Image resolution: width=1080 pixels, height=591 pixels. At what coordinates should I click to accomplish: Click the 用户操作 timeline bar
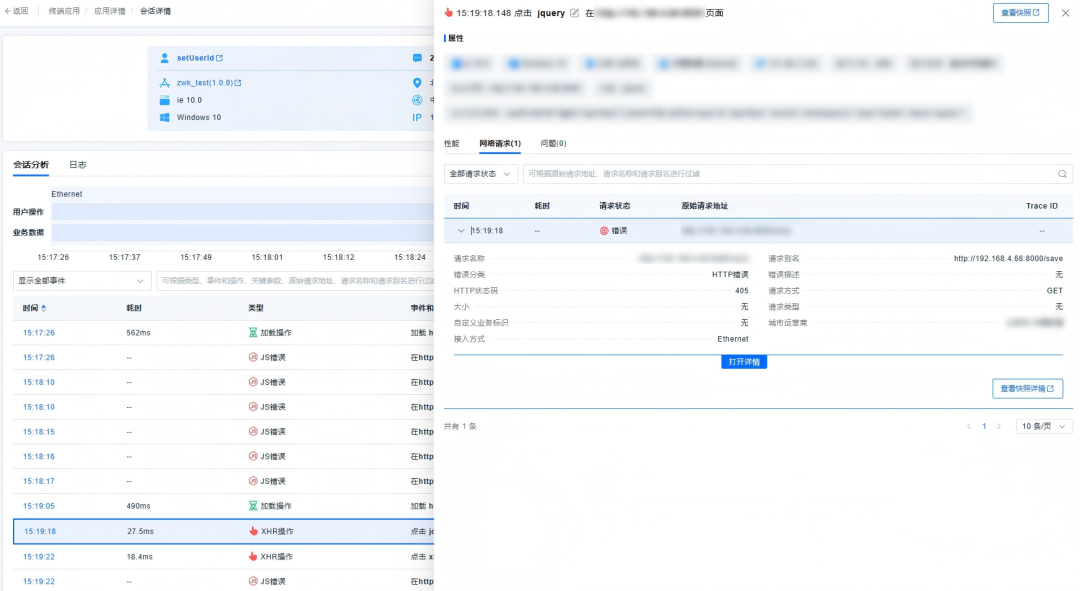[240, 212]
